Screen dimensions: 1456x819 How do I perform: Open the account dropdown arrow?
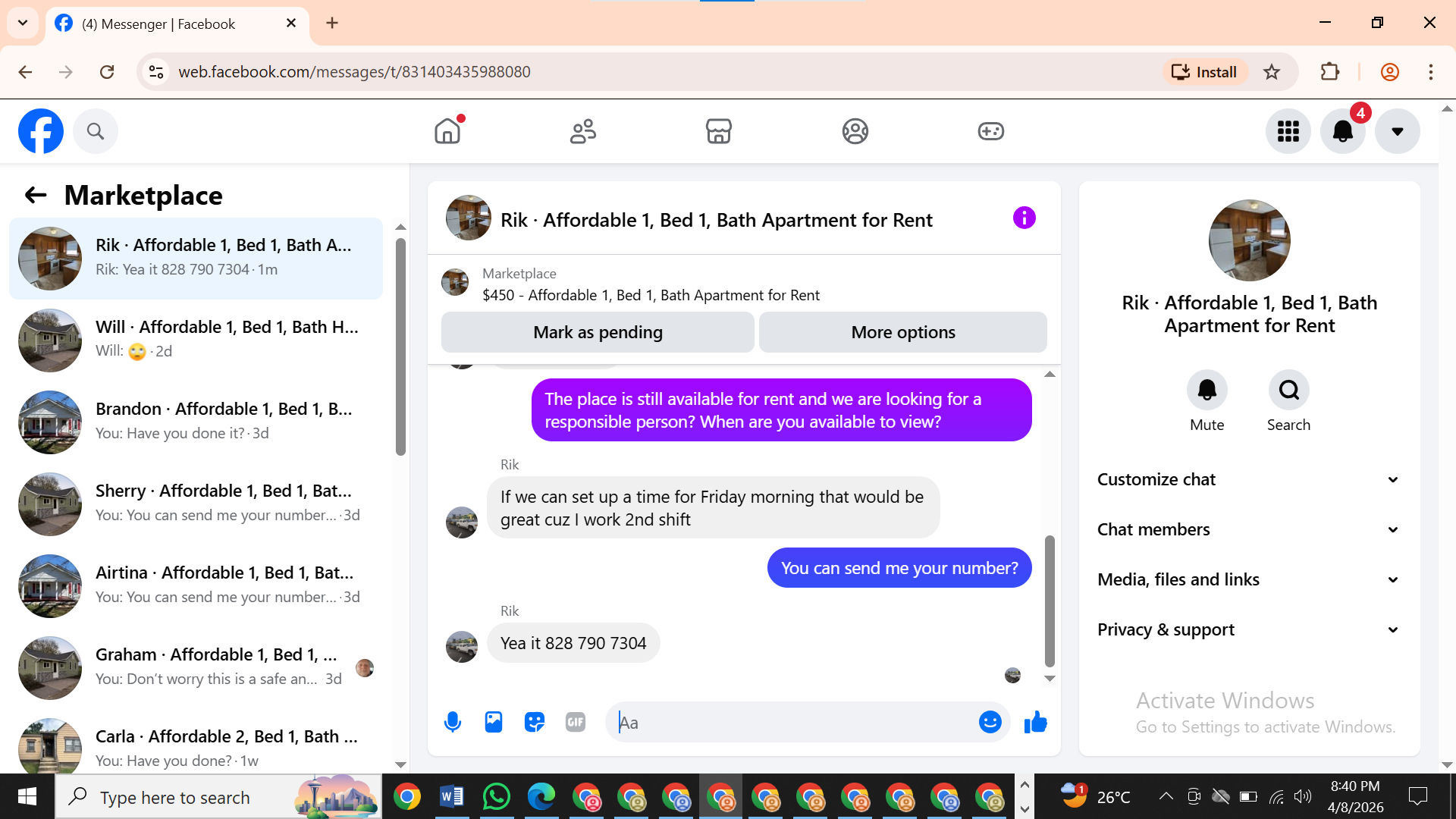(1397, 131)
